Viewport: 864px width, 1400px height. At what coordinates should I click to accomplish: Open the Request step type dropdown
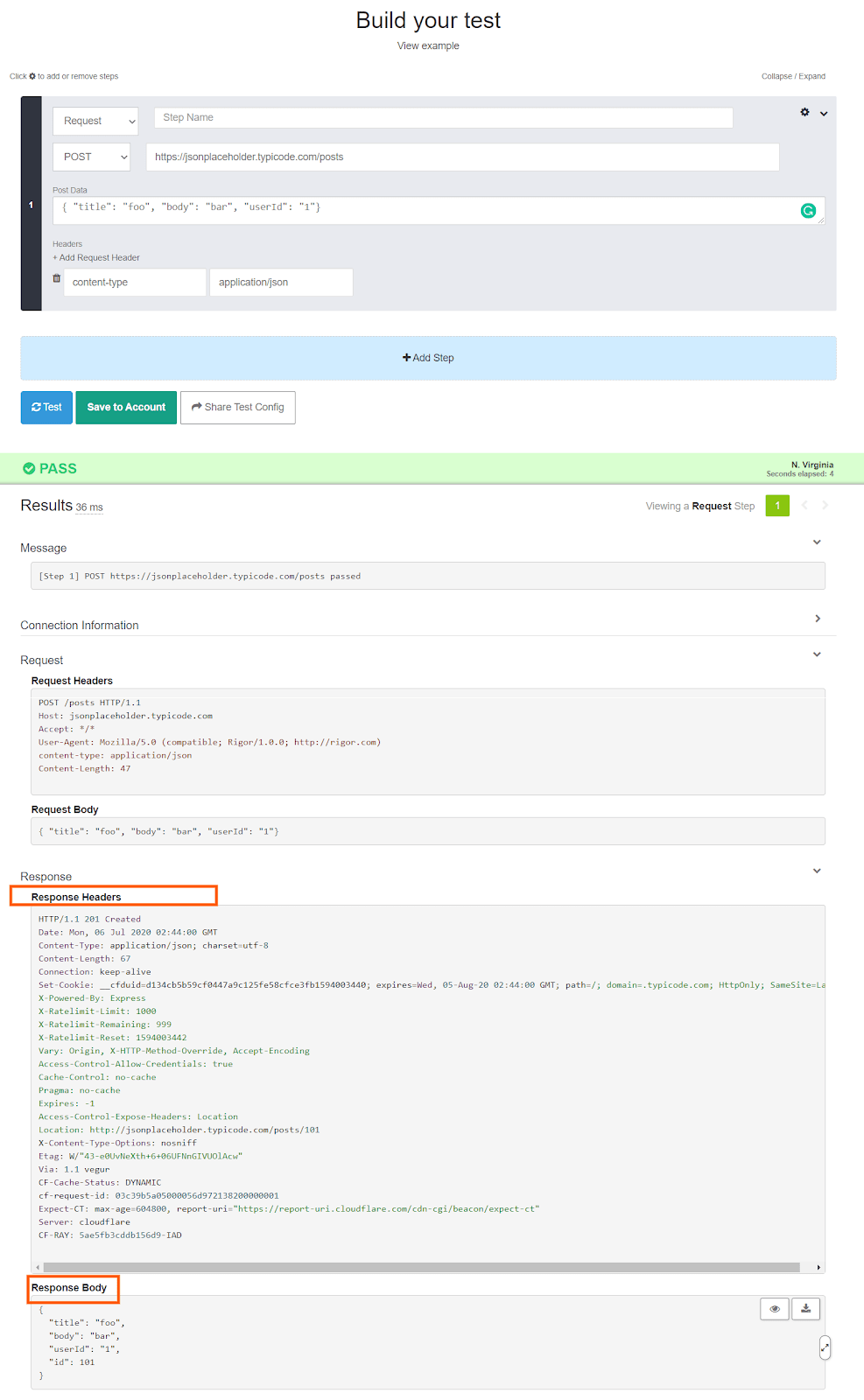95,121
